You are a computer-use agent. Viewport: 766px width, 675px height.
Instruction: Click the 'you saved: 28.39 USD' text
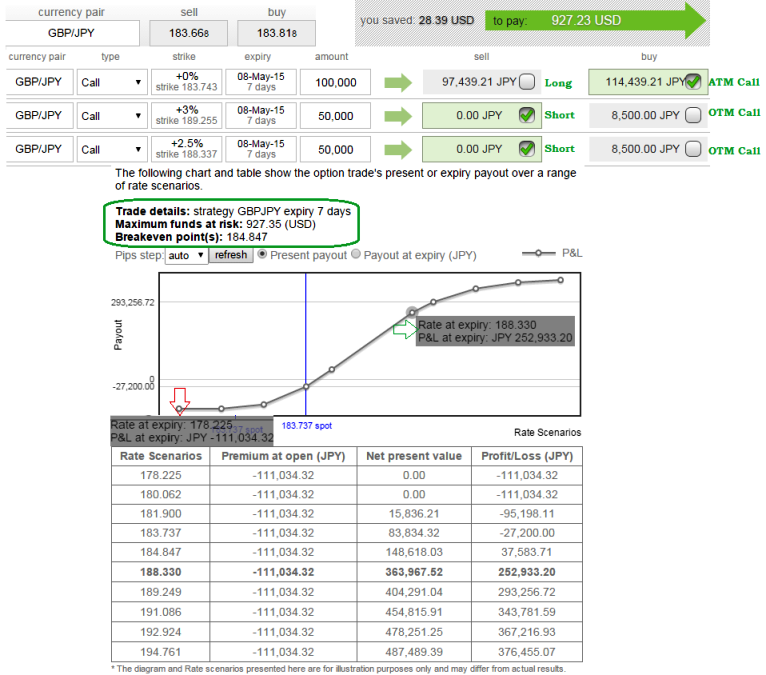(417, 21)
